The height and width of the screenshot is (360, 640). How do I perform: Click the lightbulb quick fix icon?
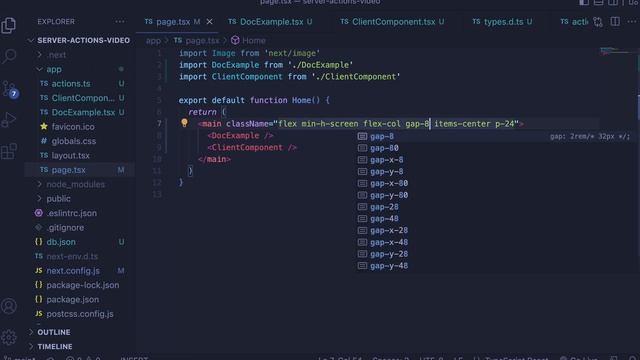point(184,123)
